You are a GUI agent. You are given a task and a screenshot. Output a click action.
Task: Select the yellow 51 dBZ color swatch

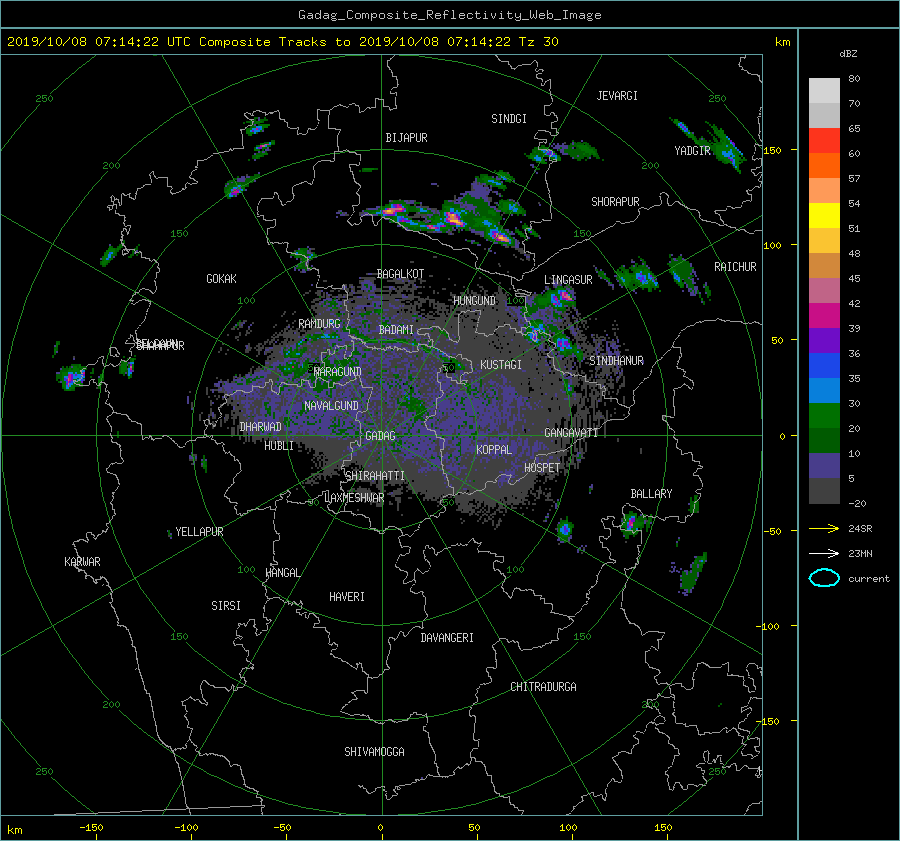(824, 216)
